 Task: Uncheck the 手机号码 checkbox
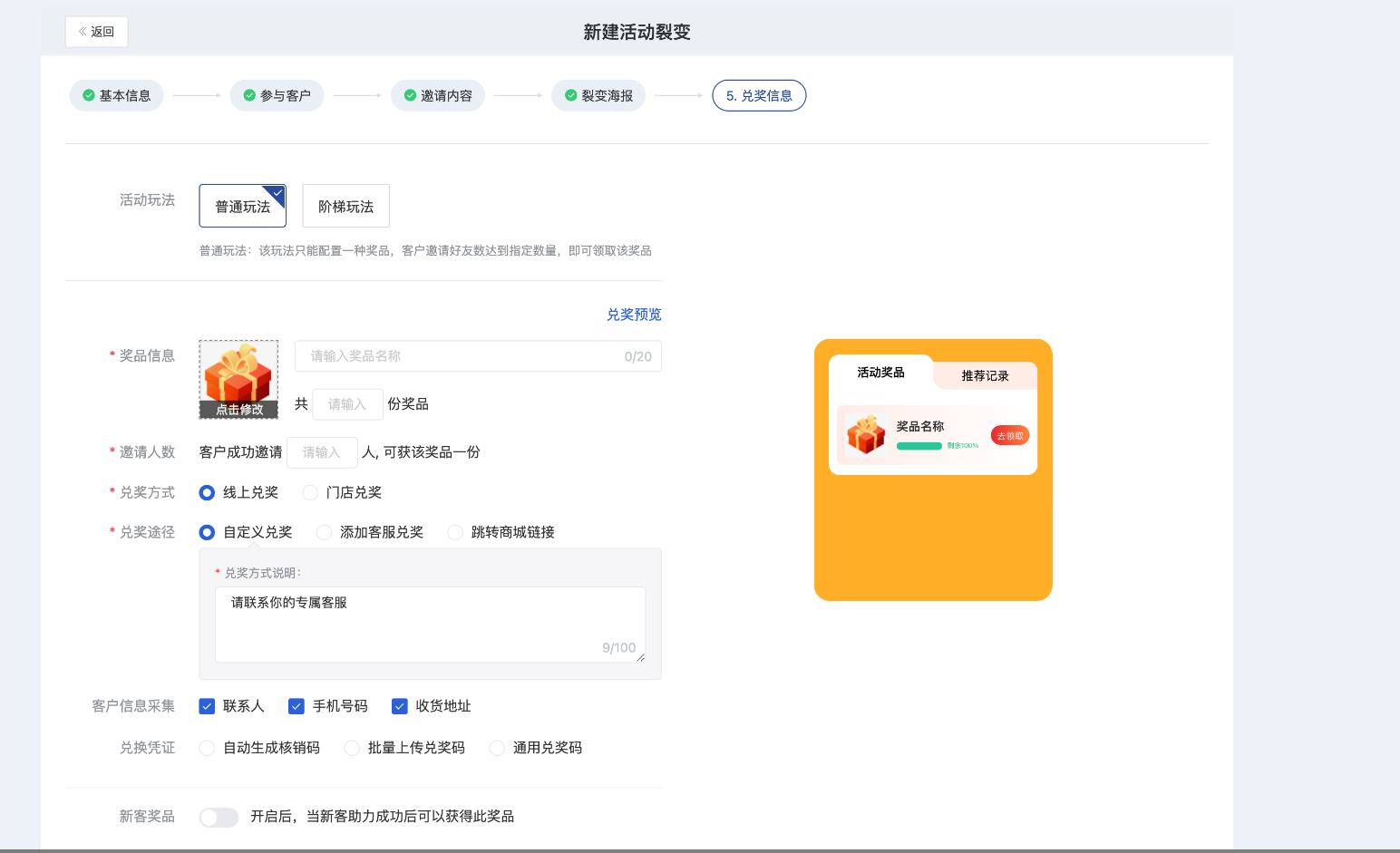297,706
